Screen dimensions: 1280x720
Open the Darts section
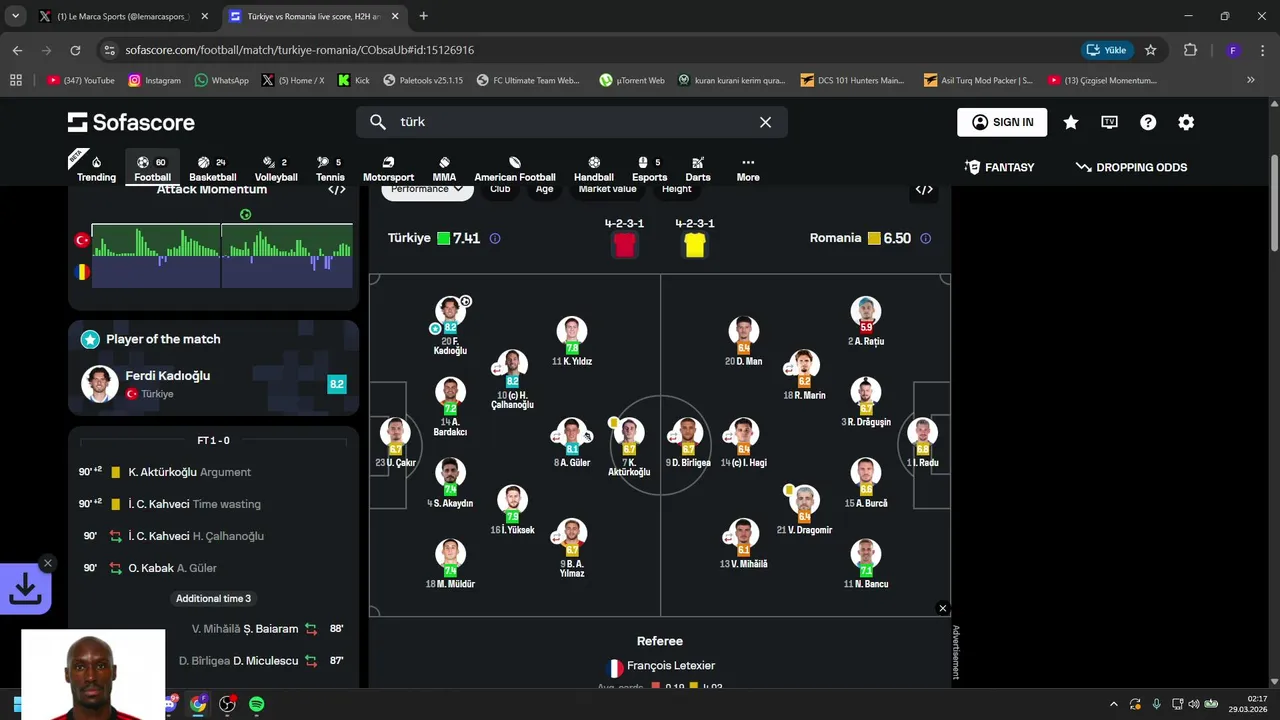[698, 168]
